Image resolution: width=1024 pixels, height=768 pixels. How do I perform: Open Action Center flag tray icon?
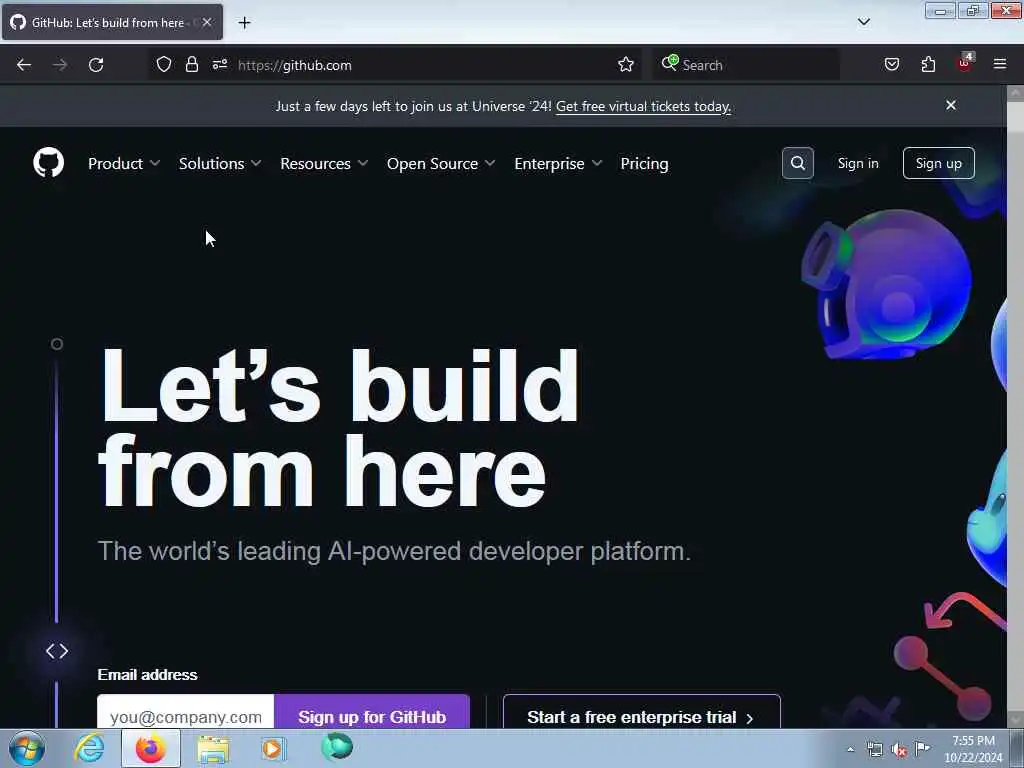point(922,748)
